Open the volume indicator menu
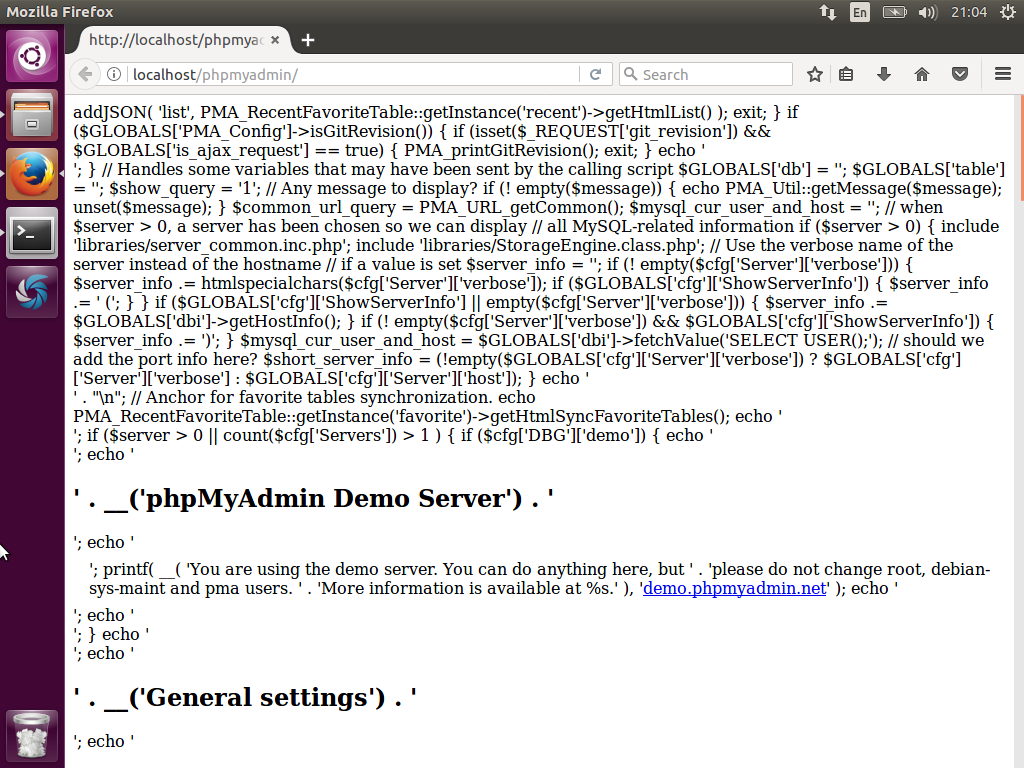The height and width of the screenshot is (768, 1024). tap(929, 12)
